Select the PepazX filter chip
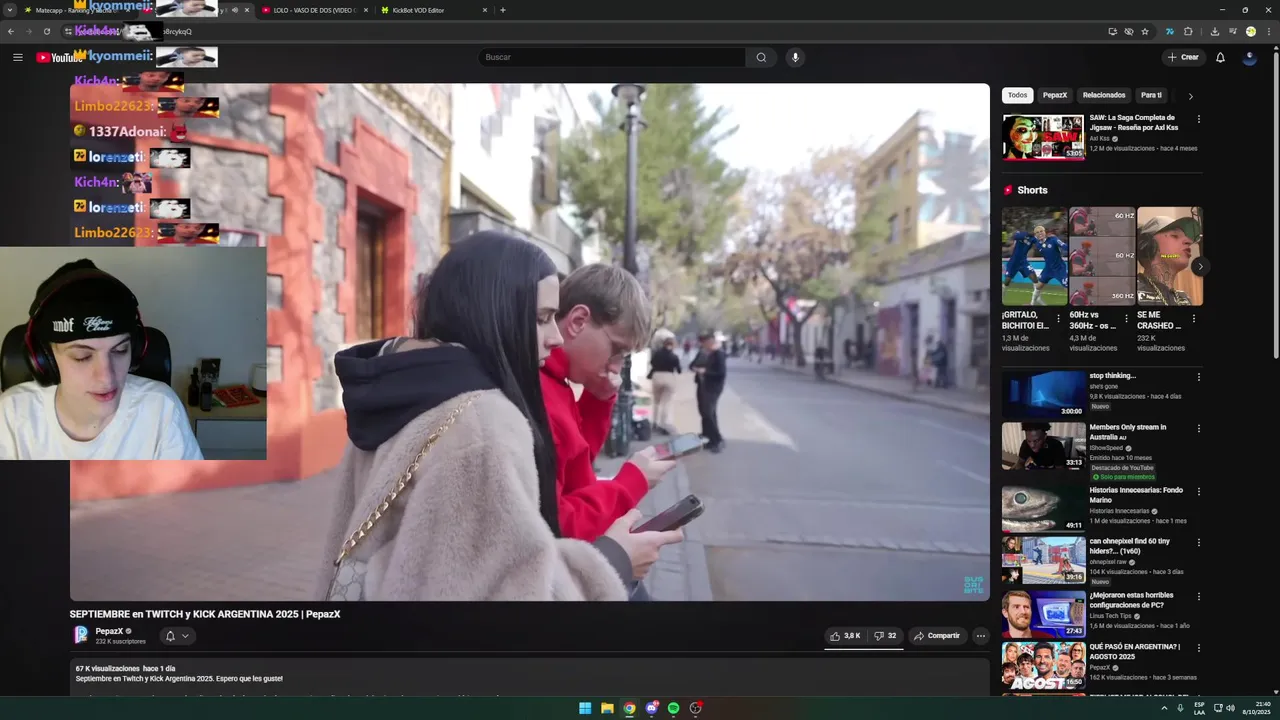1280x720 pixels. tap(1055, 95)
